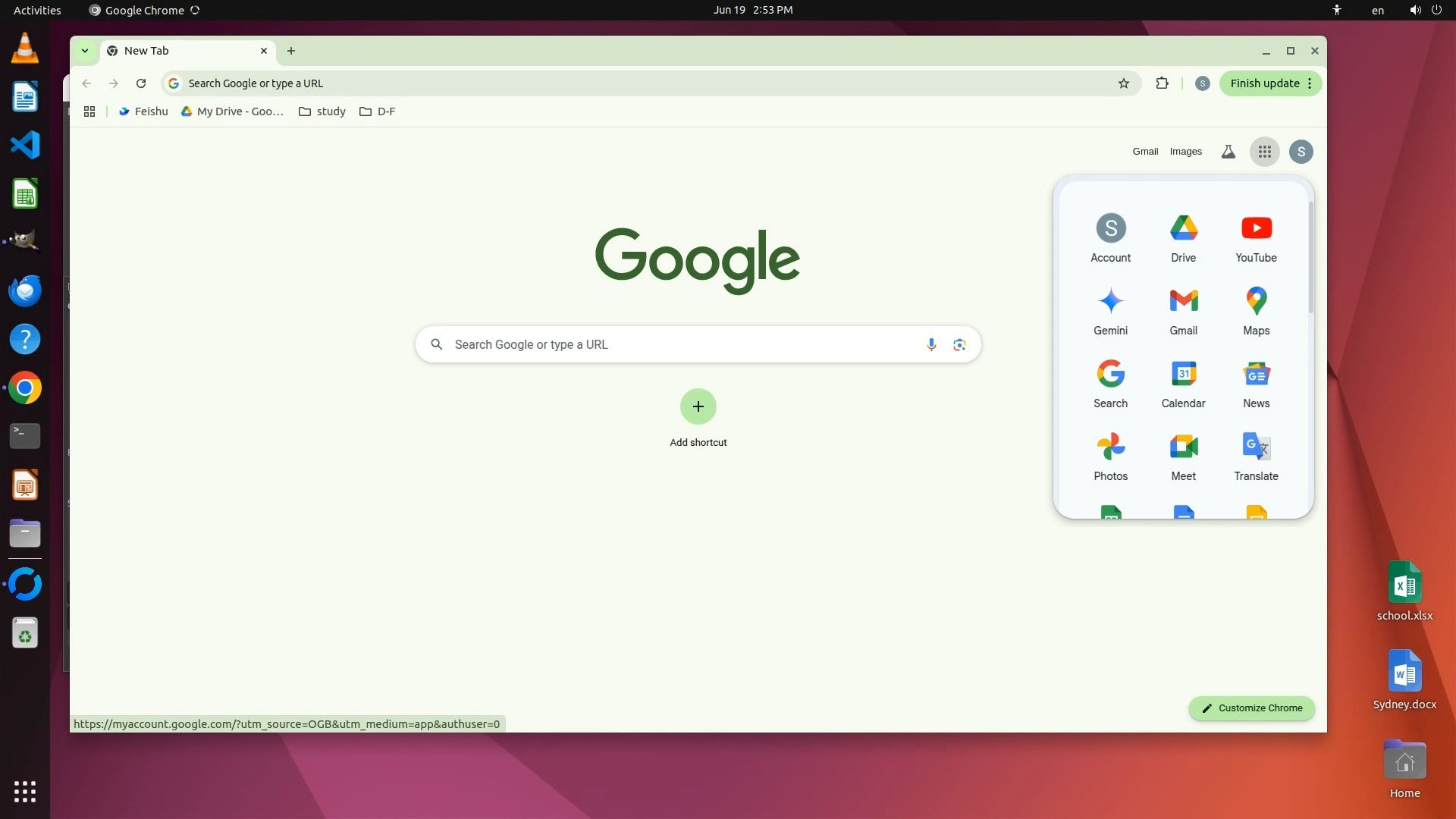Open the study bookmarks folder
The image size is (1456, 819).
pyautogui.click(x=322, y=111)
